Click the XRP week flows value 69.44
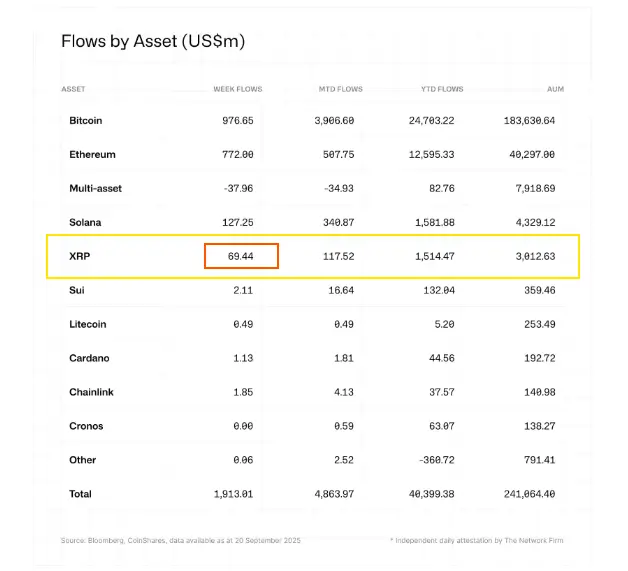Viewport: 628px width, 571px height. coord(240,257)
